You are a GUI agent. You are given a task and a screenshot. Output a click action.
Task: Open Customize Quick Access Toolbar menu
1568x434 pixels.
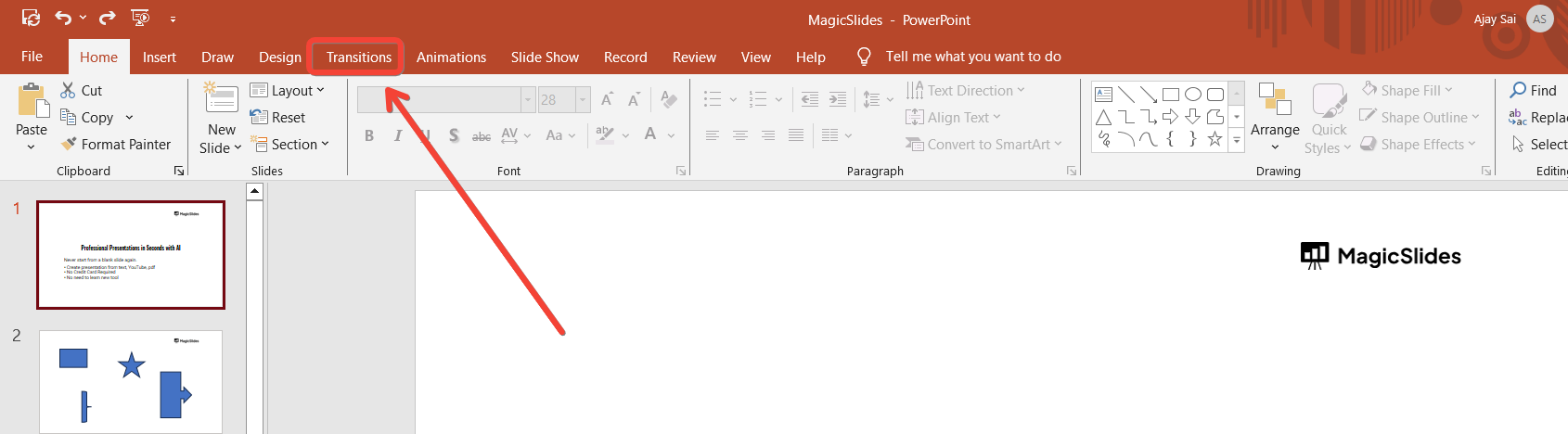(x=173, y=19)
